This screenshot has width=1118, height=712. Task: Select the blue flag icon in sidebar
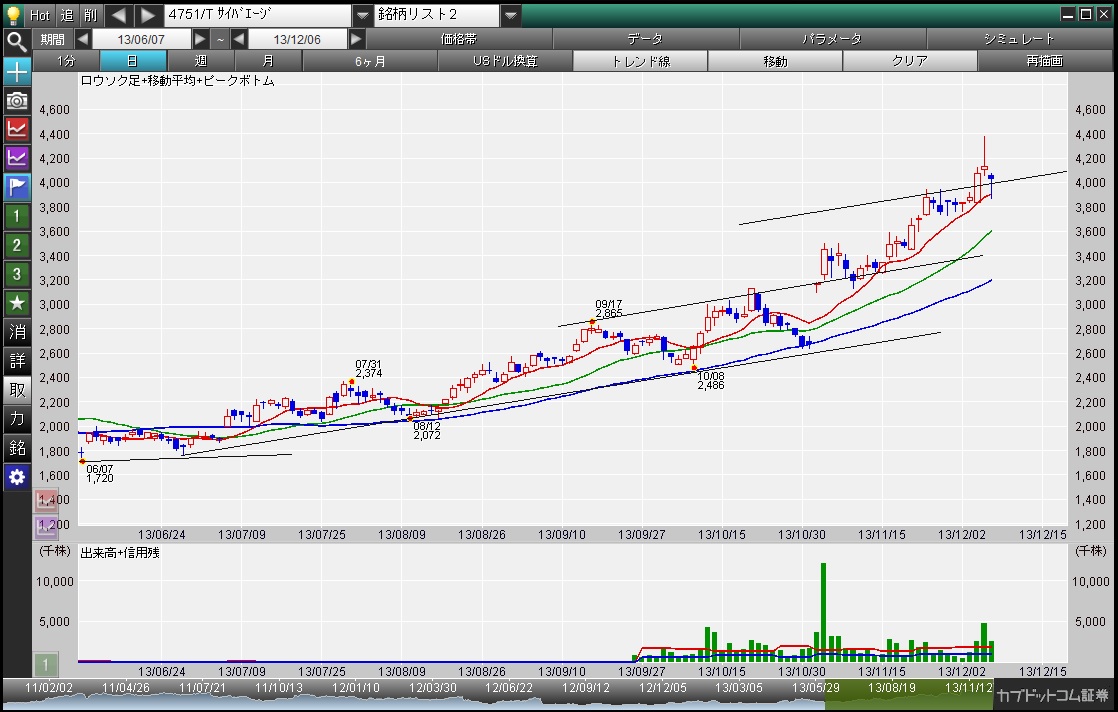17,186
